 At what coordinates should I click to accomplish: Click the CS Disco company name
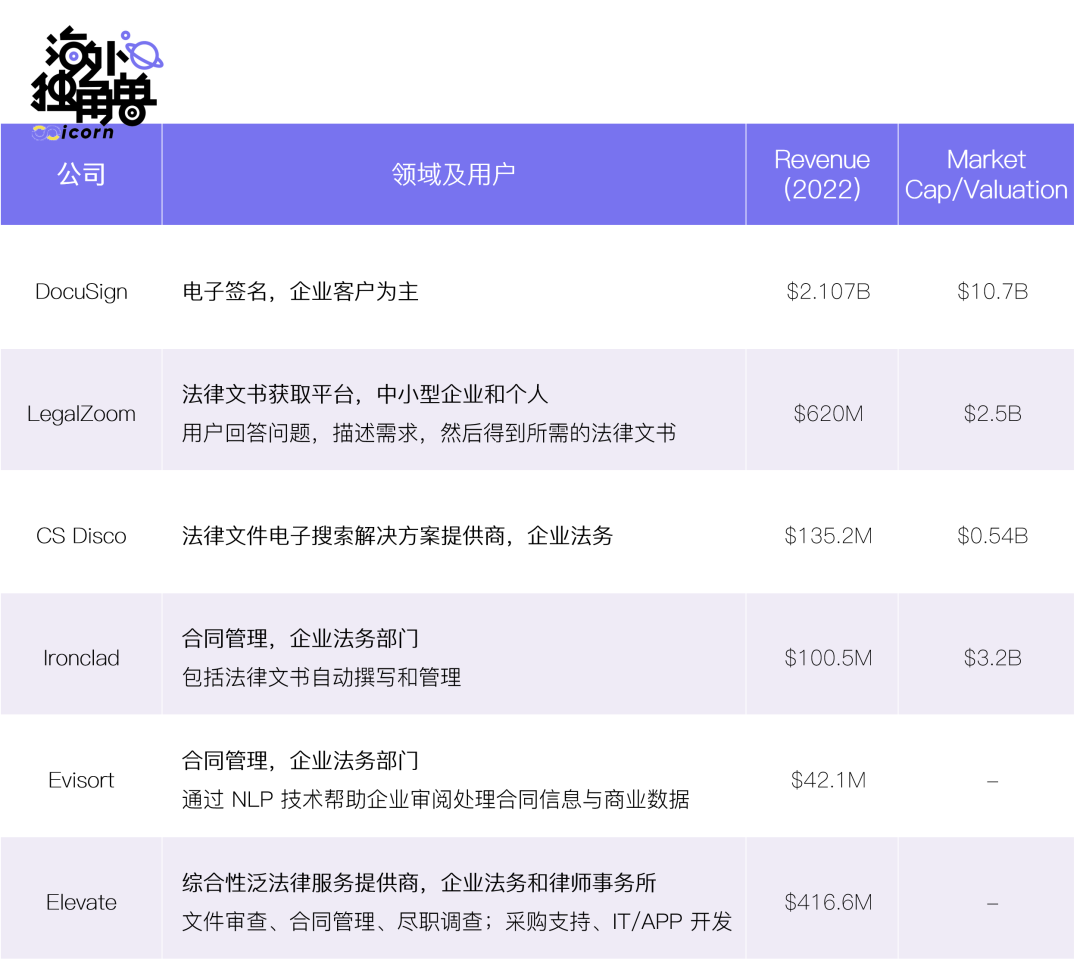point(81,536)
